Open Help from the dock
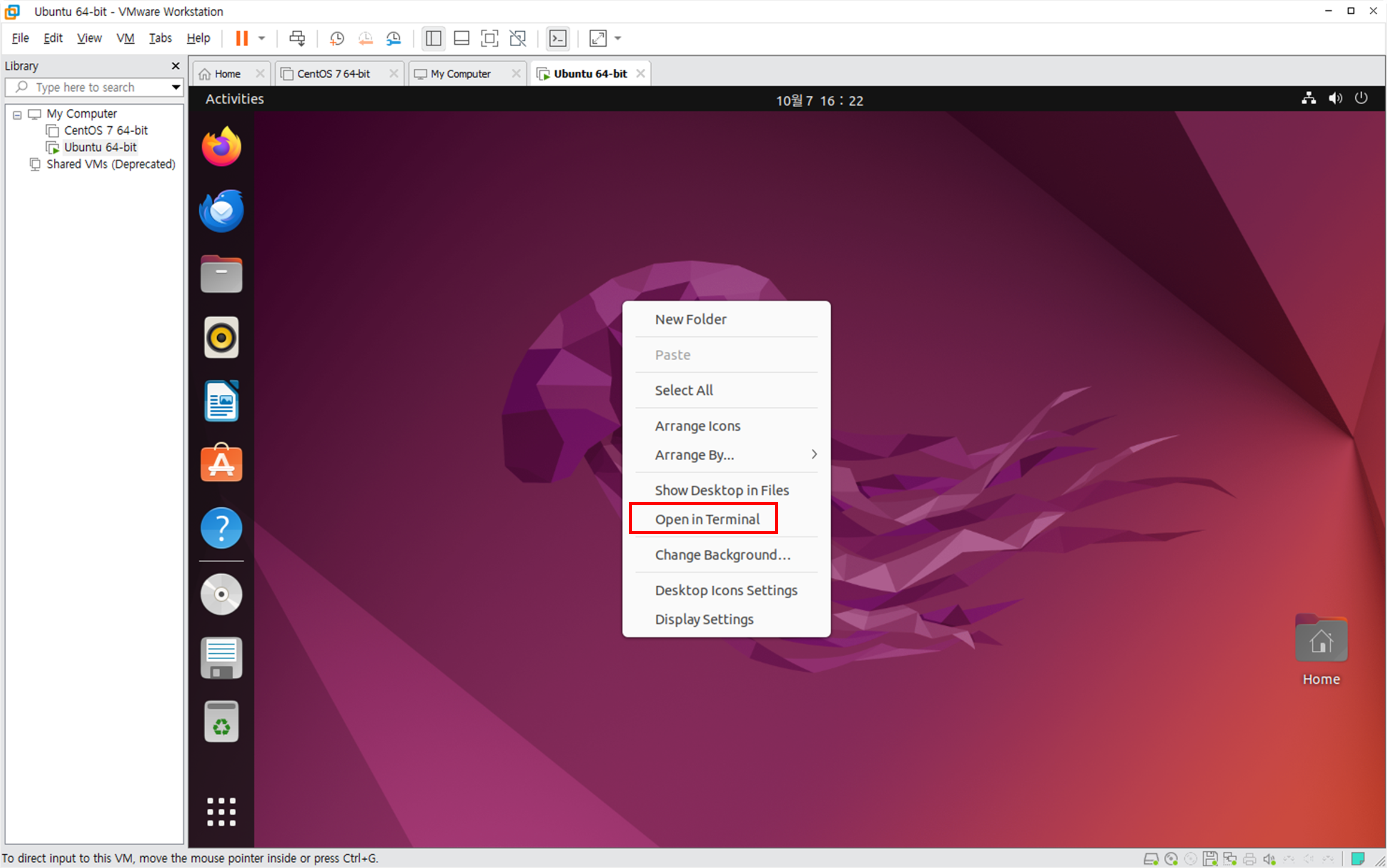This screenshot has height=868, width=1387. coord(221,528)
